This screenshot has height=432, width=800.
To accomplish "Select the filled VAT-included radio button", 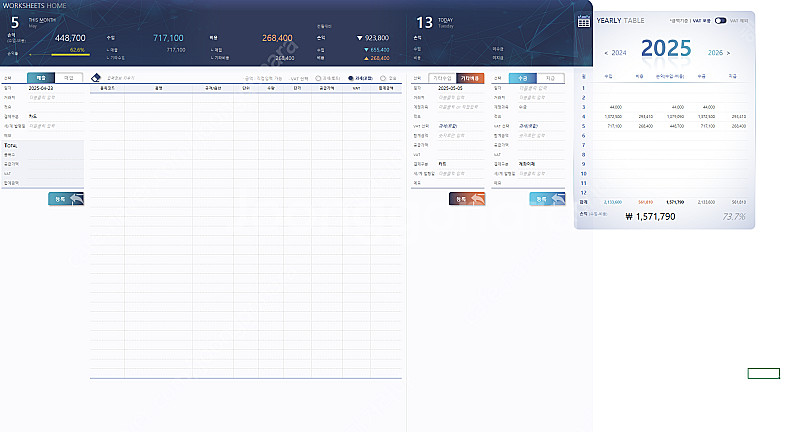I will coord(351,78).
